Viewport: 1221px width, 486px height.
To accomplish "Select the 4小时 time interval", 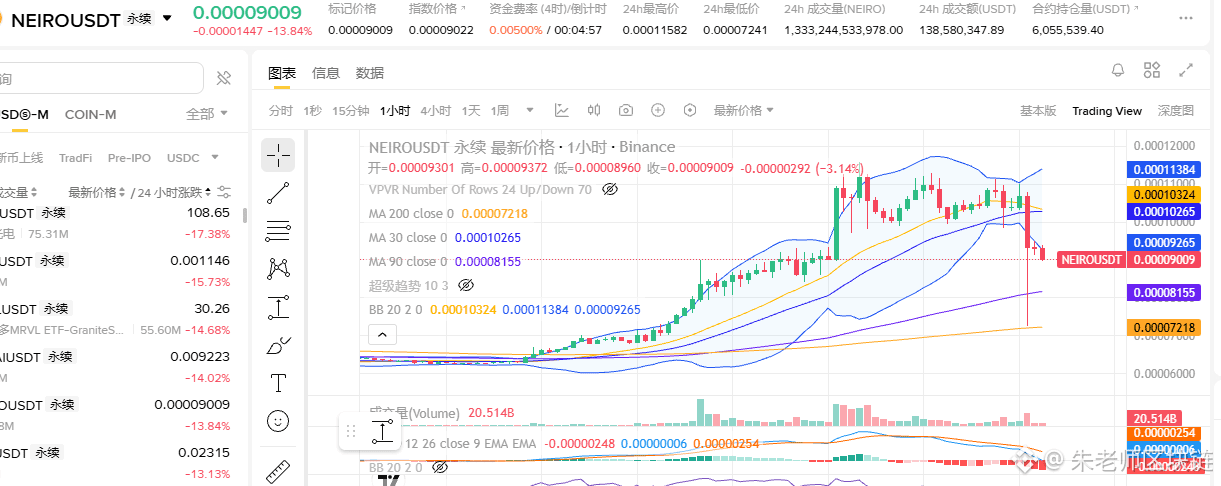I will pos(436,110).
